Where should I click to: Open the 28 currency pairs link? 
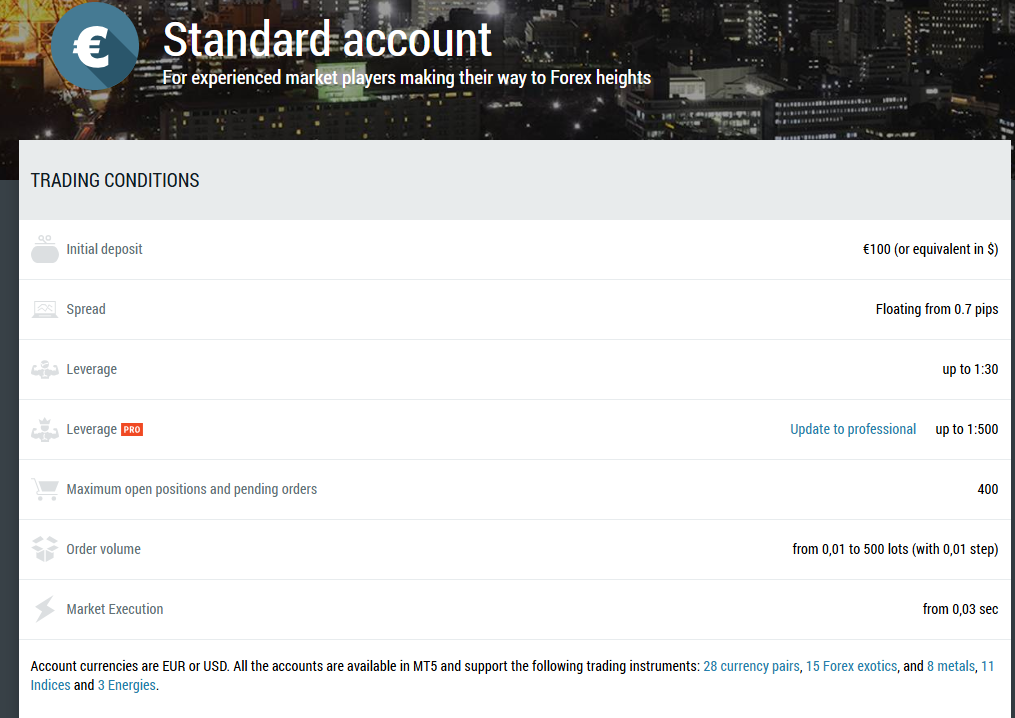coord(751,666)
